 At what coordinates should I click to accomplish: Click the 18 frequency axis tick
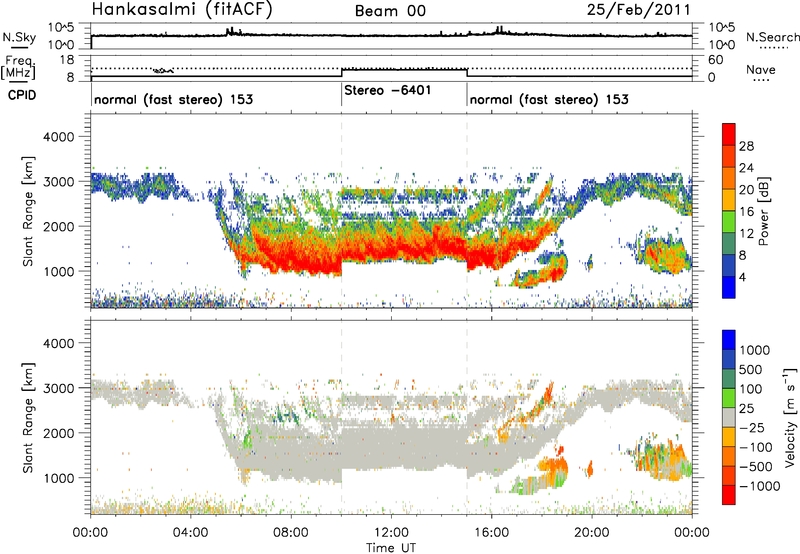click(x=66, y=60)
